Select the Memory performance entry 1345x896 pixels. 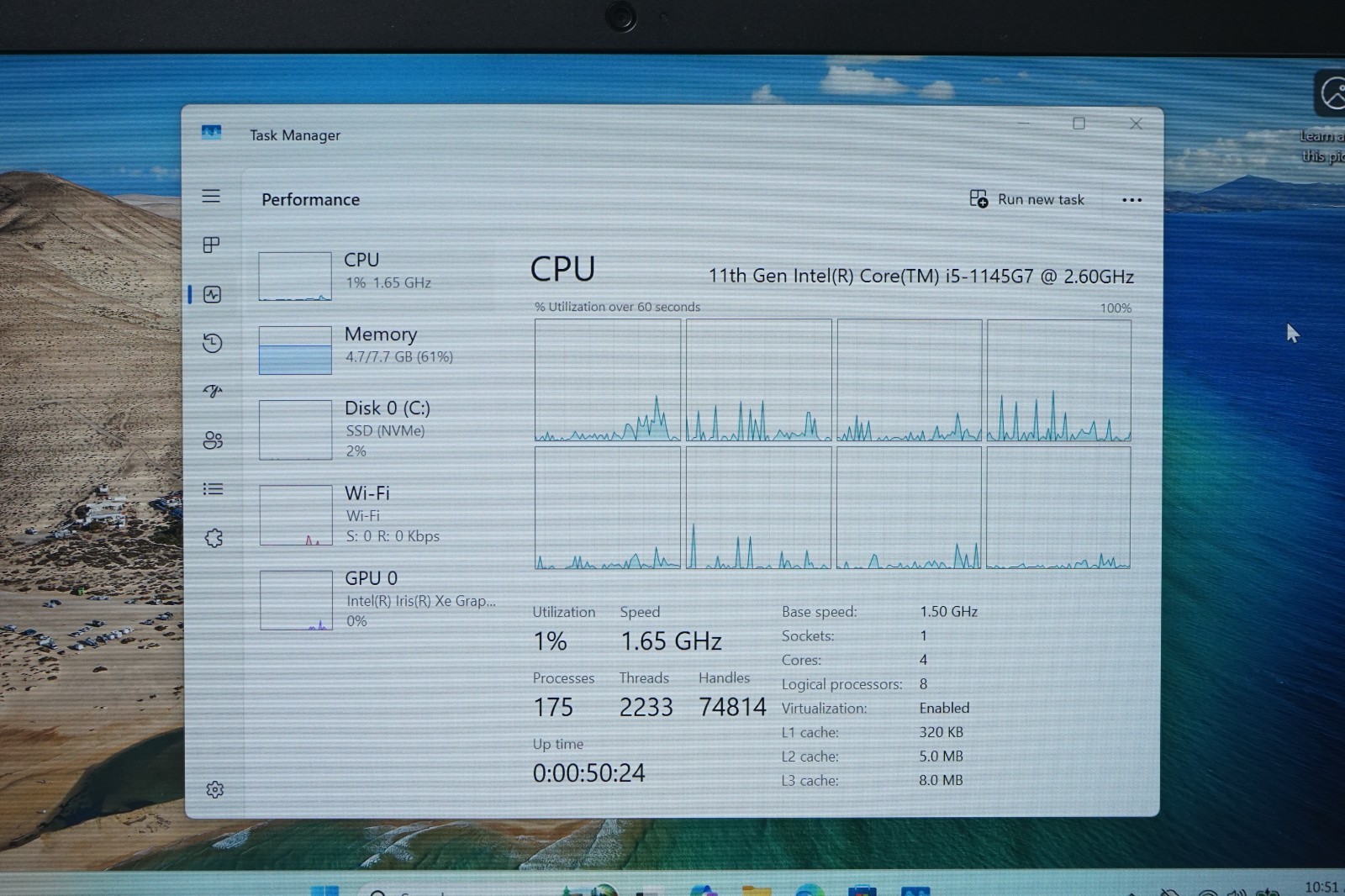click(x=380, y=349)
